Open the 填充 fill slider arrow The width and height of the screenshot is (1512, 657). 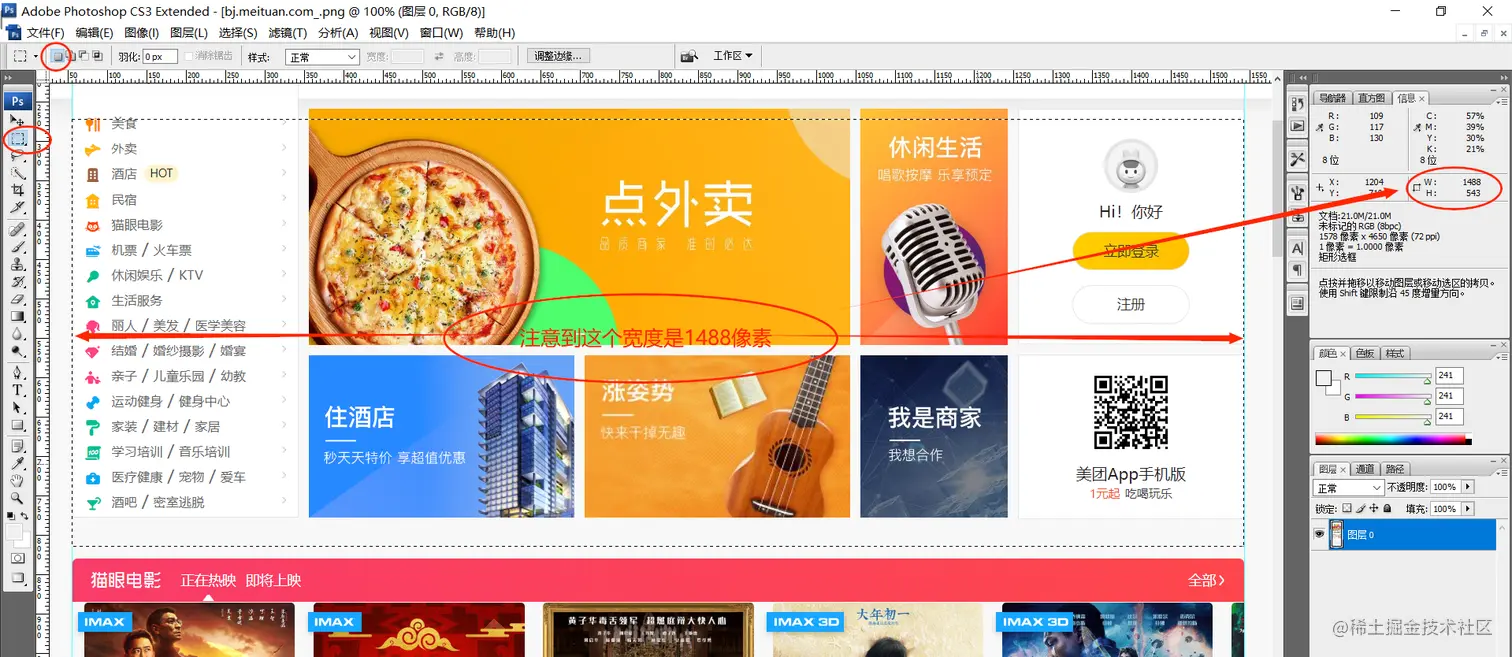coord(1467,509)
